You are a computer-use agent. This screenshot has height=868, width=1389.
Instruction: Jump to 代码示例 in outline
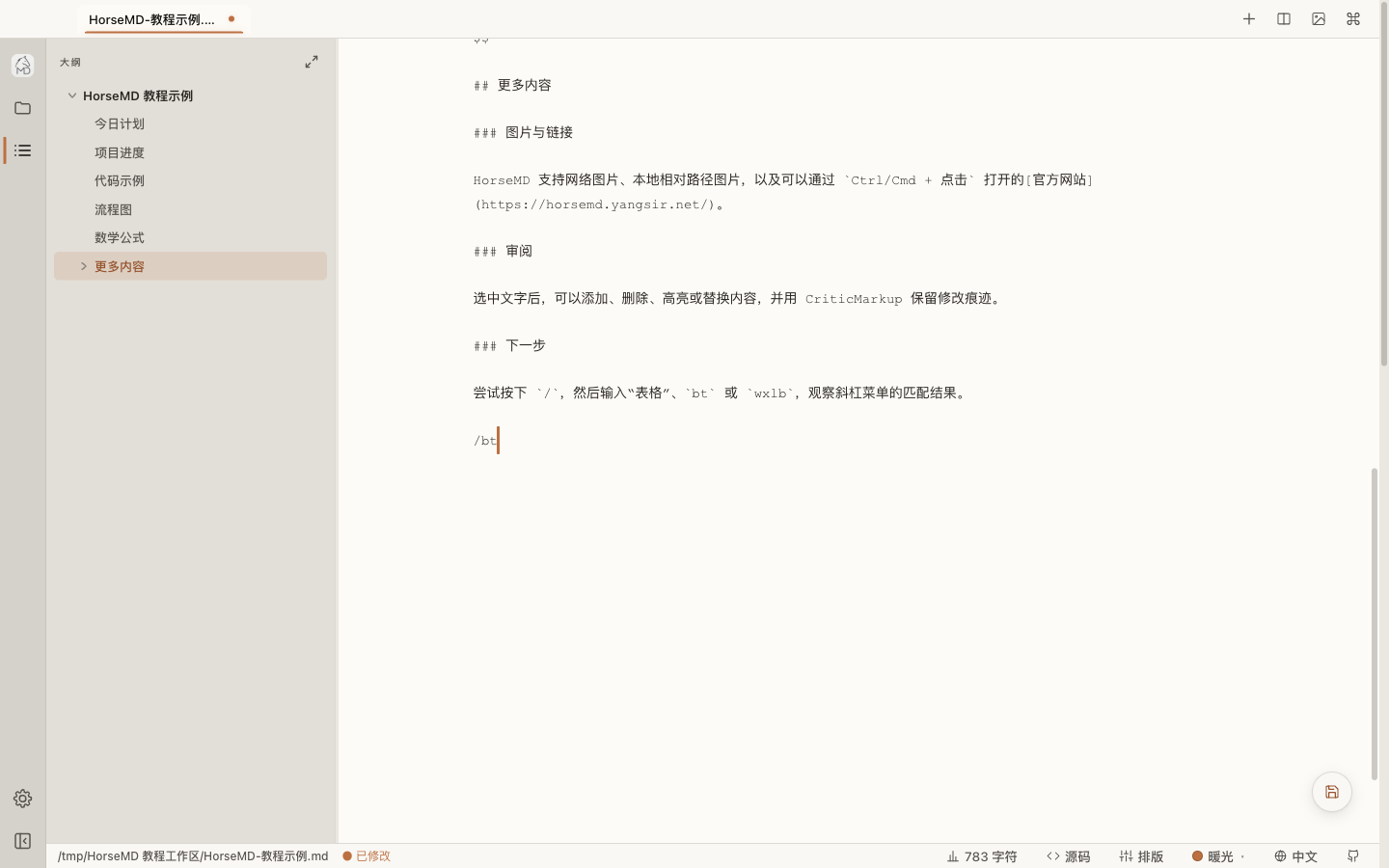point(120,180)
